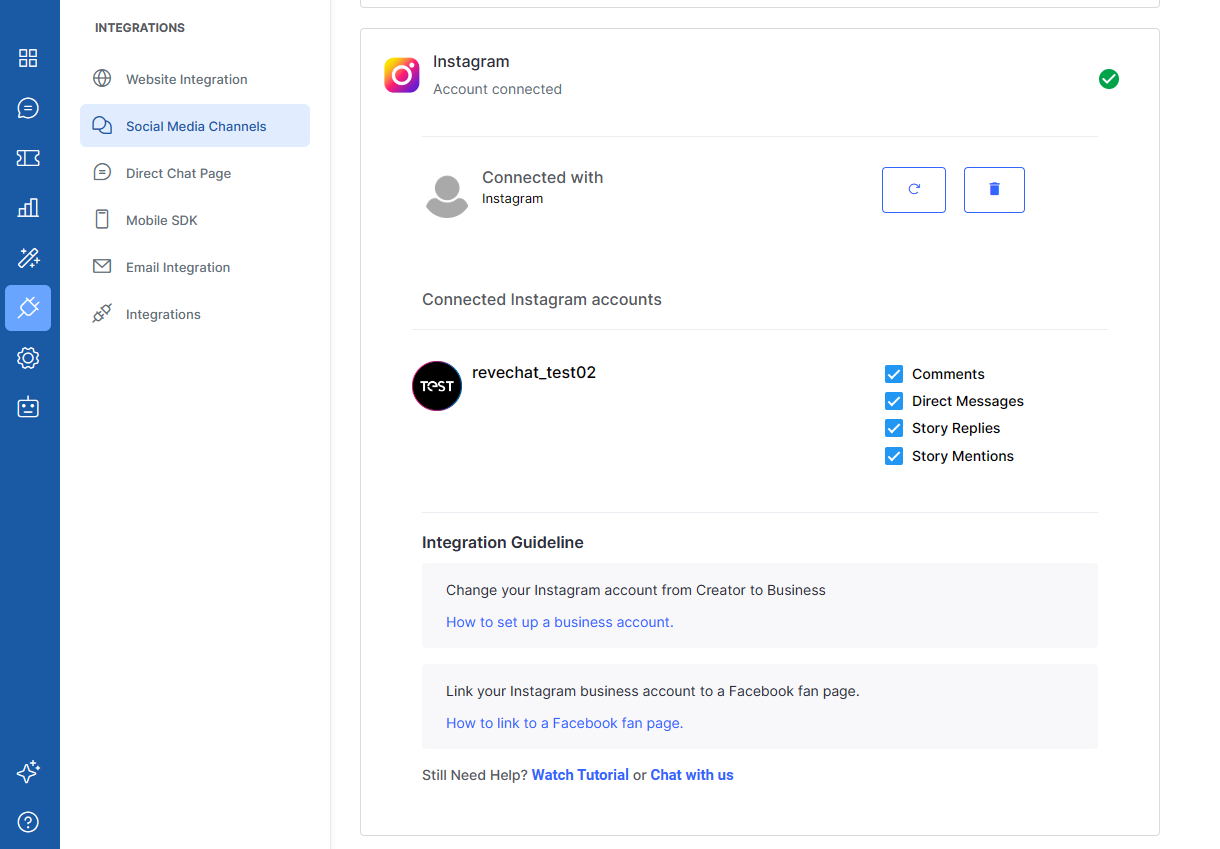The width and height of the screenshot is (1220, 849).
Task: Open Integrations menu item
Action: click(x=195, y=314)
